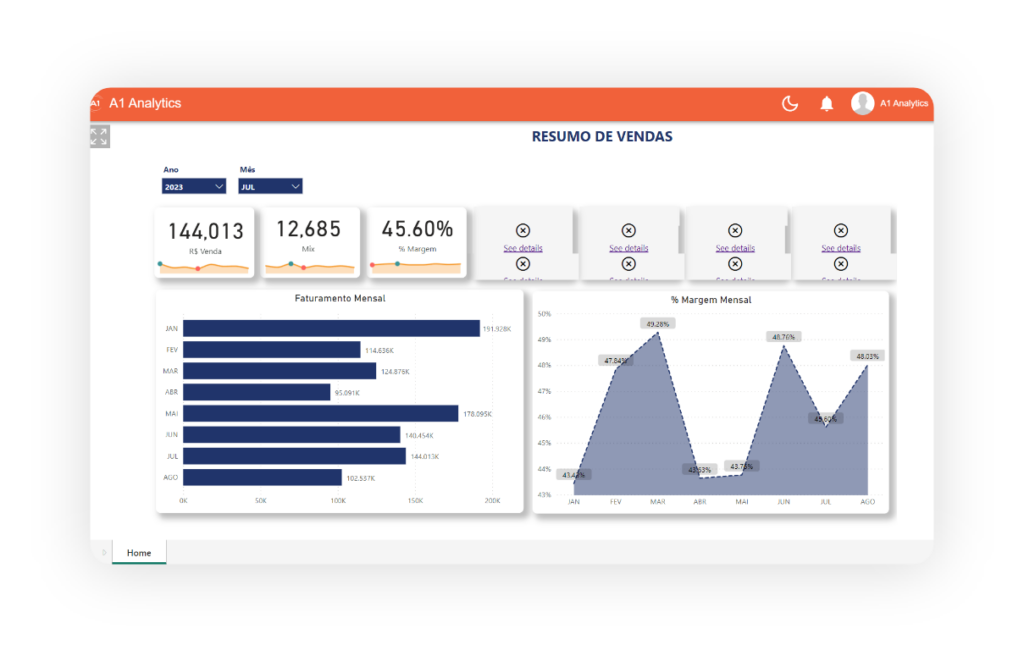
Task: Select the R$ Venda 144,013 card
Action: [x=204, y=241]
